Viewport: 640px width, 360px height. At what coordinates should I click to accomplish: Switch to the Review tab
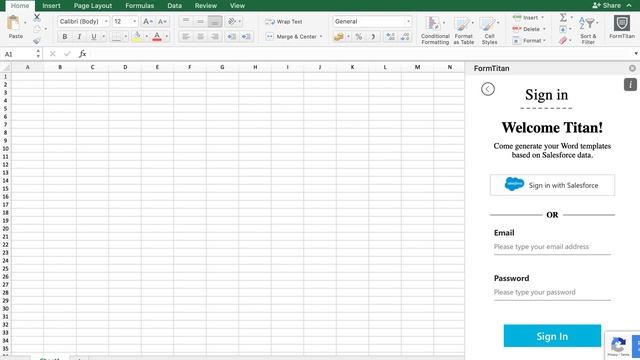pos(206,6)
